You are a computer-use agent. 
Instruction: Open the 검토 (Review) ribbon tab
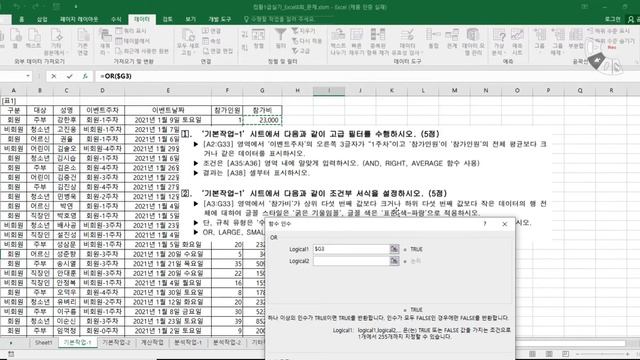click(167, 19)
